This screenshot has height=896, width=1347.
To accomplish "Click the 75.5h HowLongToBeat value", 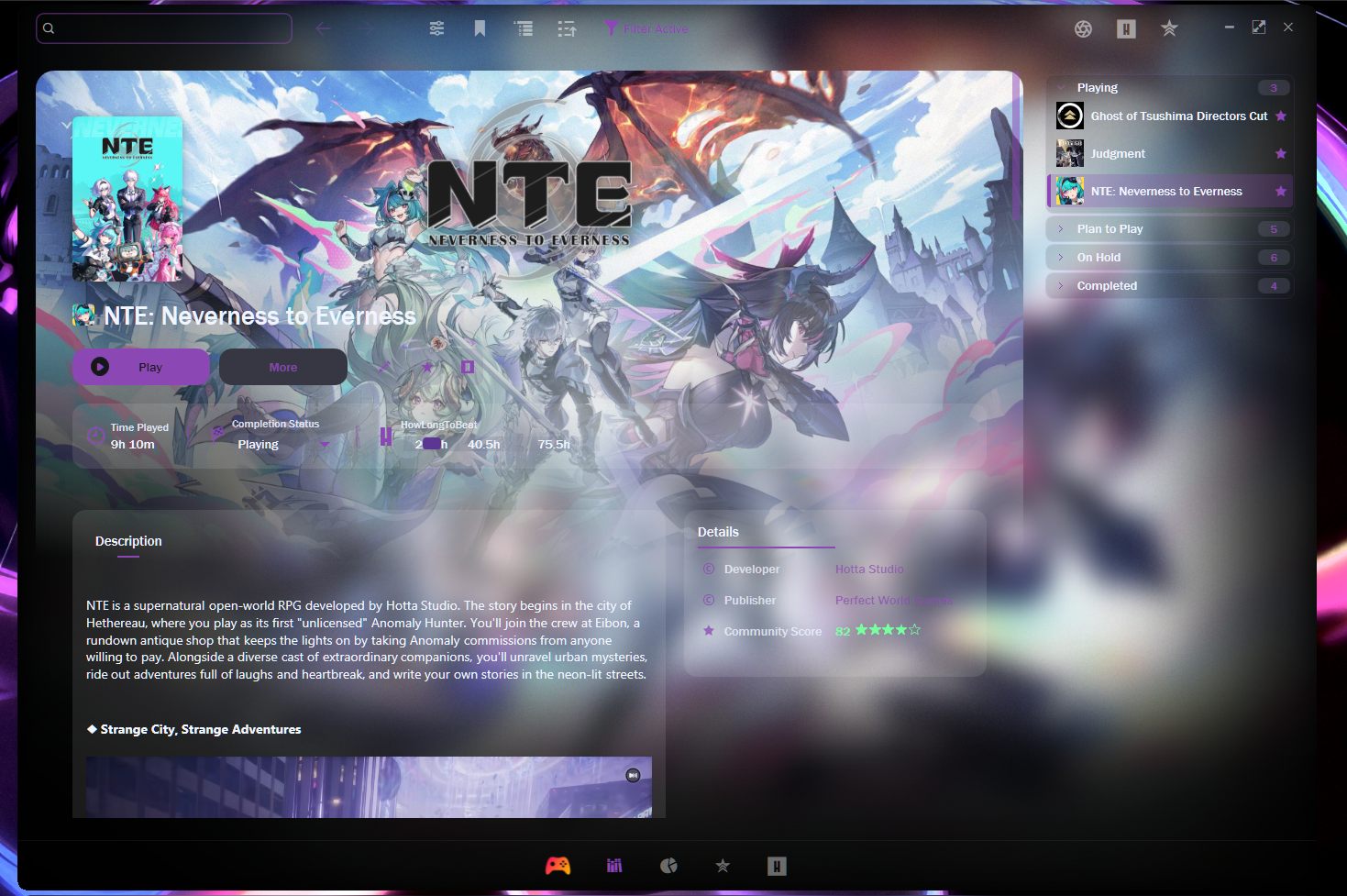I will click(x=554, y=444).
